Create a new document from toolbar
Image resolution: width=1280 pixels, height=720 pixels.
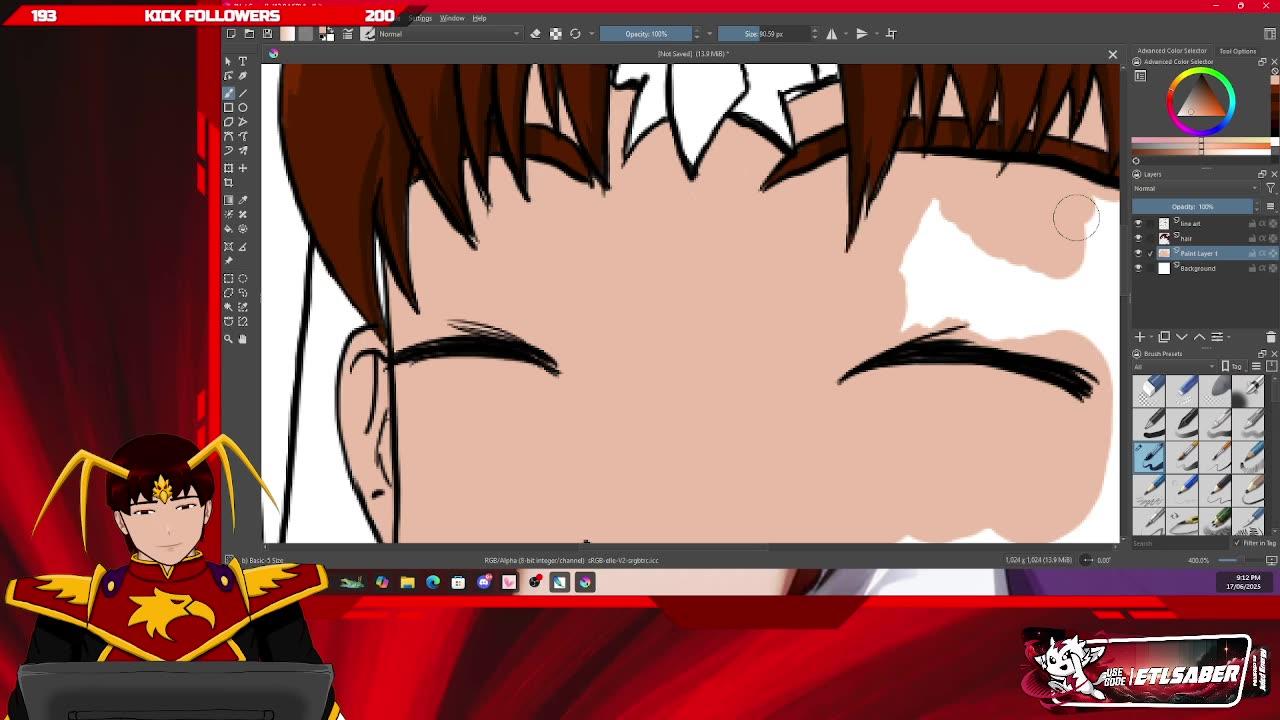[231, 34]
